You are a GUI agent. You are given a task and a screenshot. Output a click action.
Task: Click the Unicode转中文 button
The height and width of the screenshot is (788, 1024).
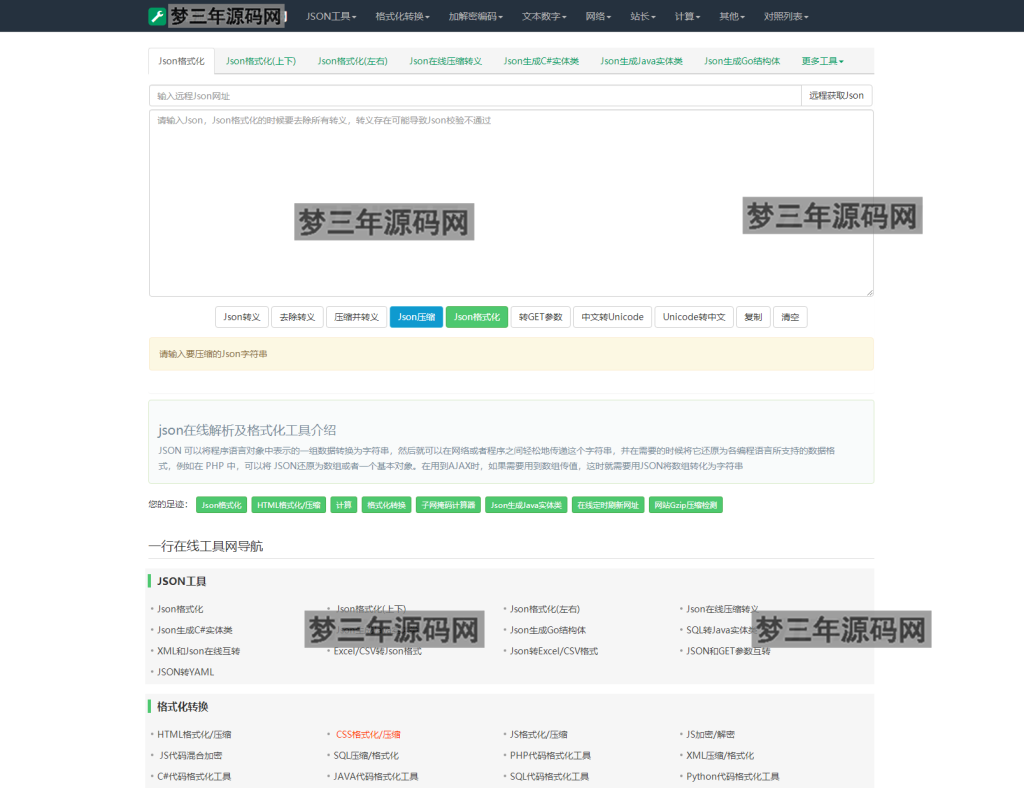point(694,317)
